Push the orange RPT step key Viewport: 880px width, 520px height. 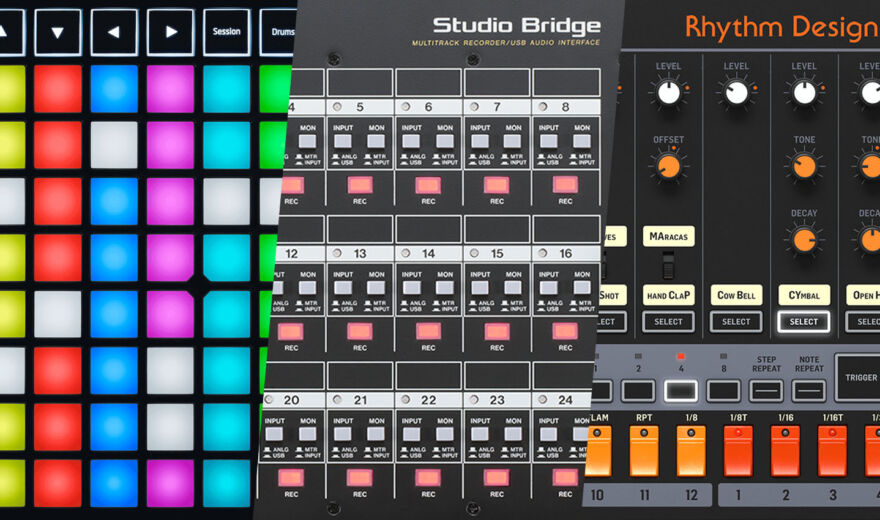(644, 451)
